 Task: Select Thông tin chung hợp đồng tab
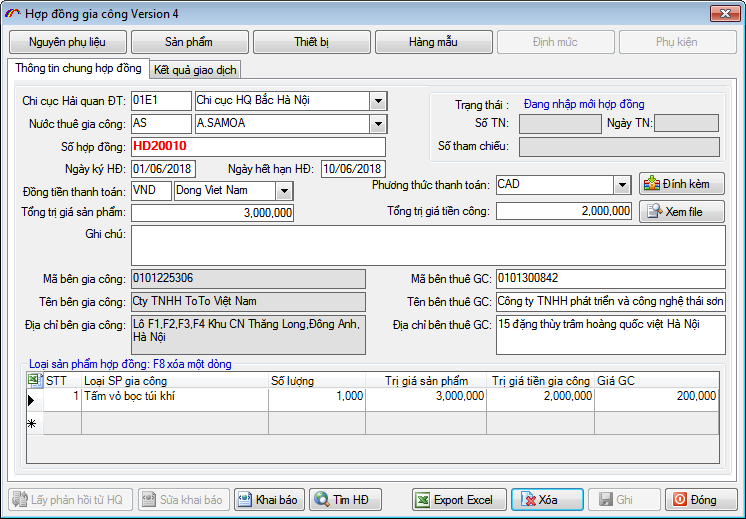(x=78, y=69)
